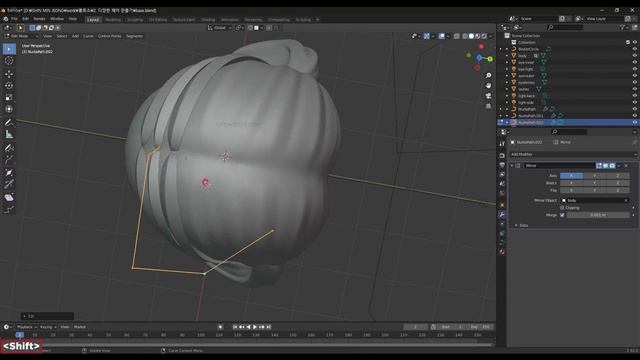Viewport: 640px width, 360px height.
Task: Open the Output properties tab
Action: click(502, 165)
